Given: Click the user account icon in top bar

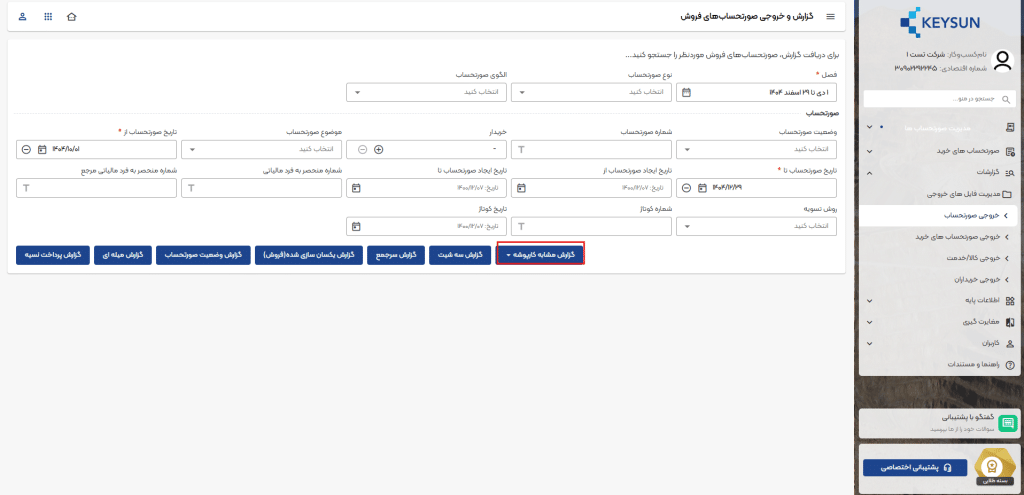Looking at the screenshot, I should coord(23,17).
